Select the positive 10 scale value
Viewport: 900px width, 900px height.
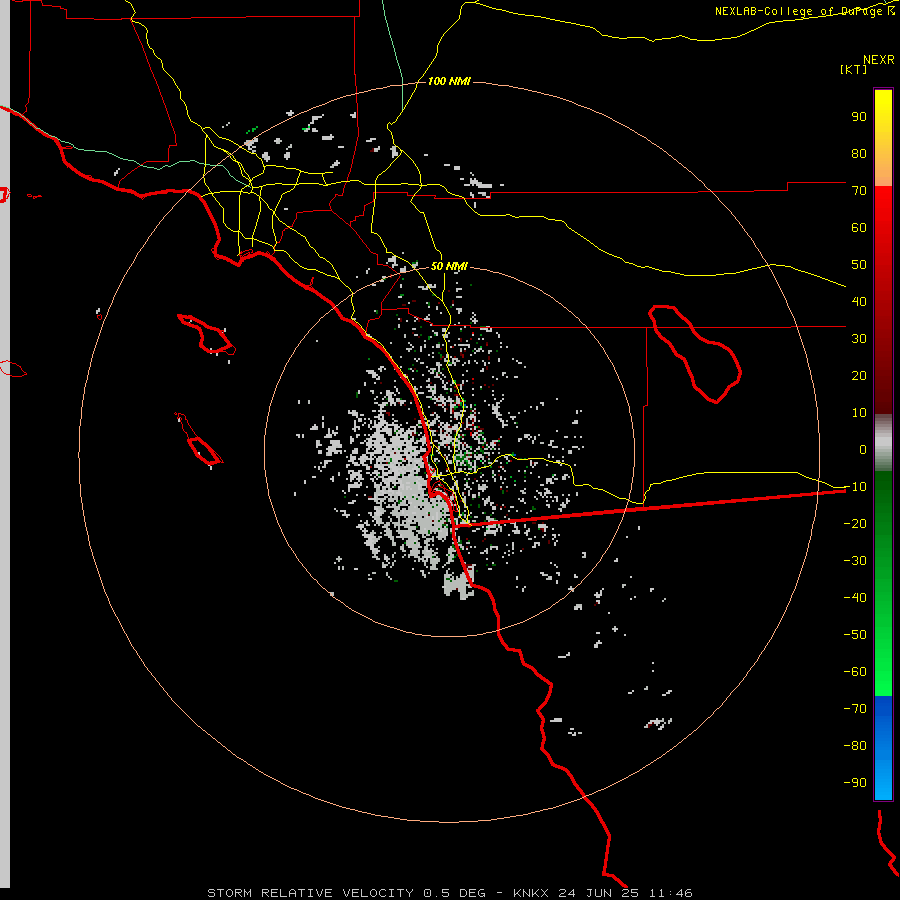(859, 413)
